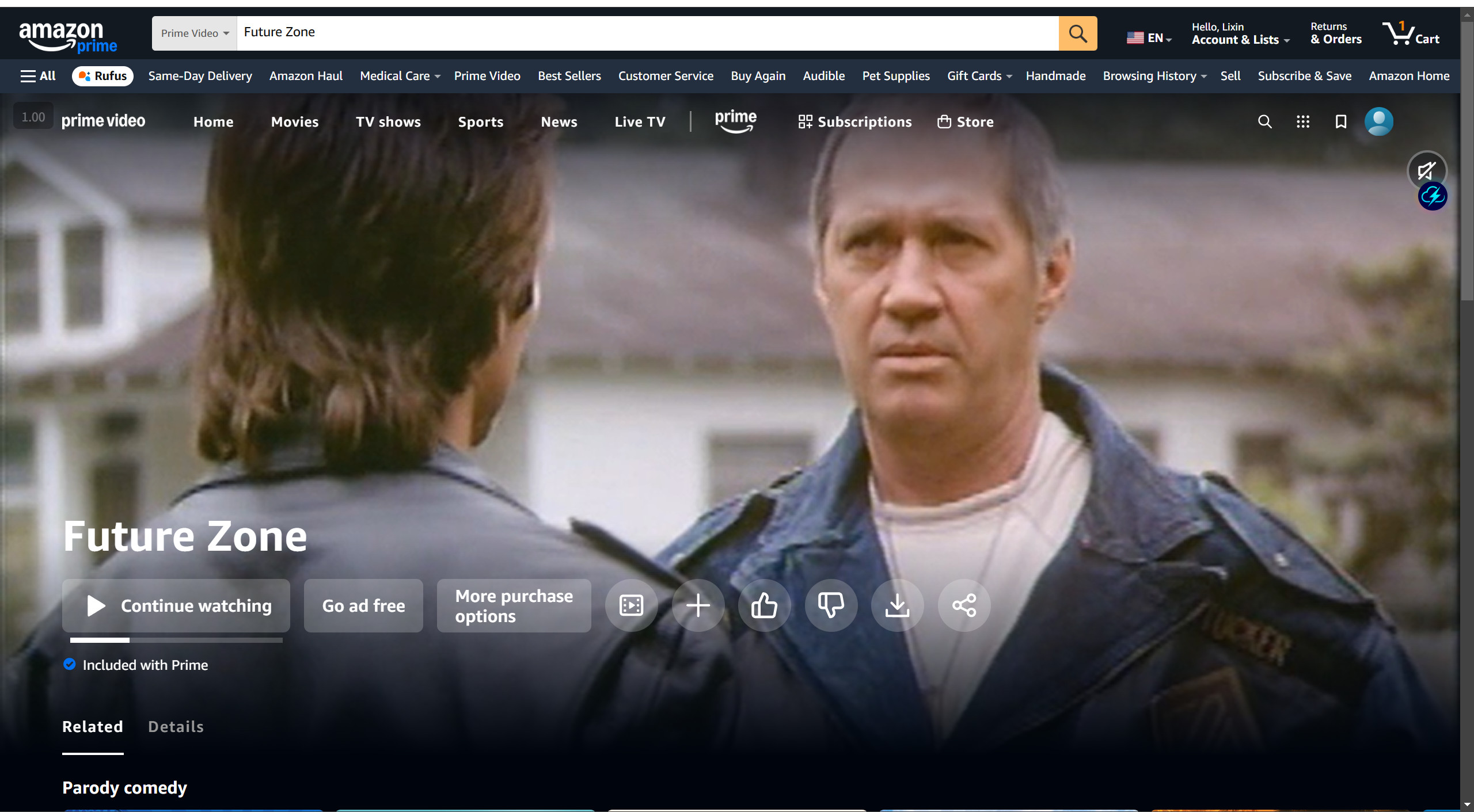Click the thumbs down dislike icon
This screenshot has height=812, width=1474.
(x=831, y=605)
